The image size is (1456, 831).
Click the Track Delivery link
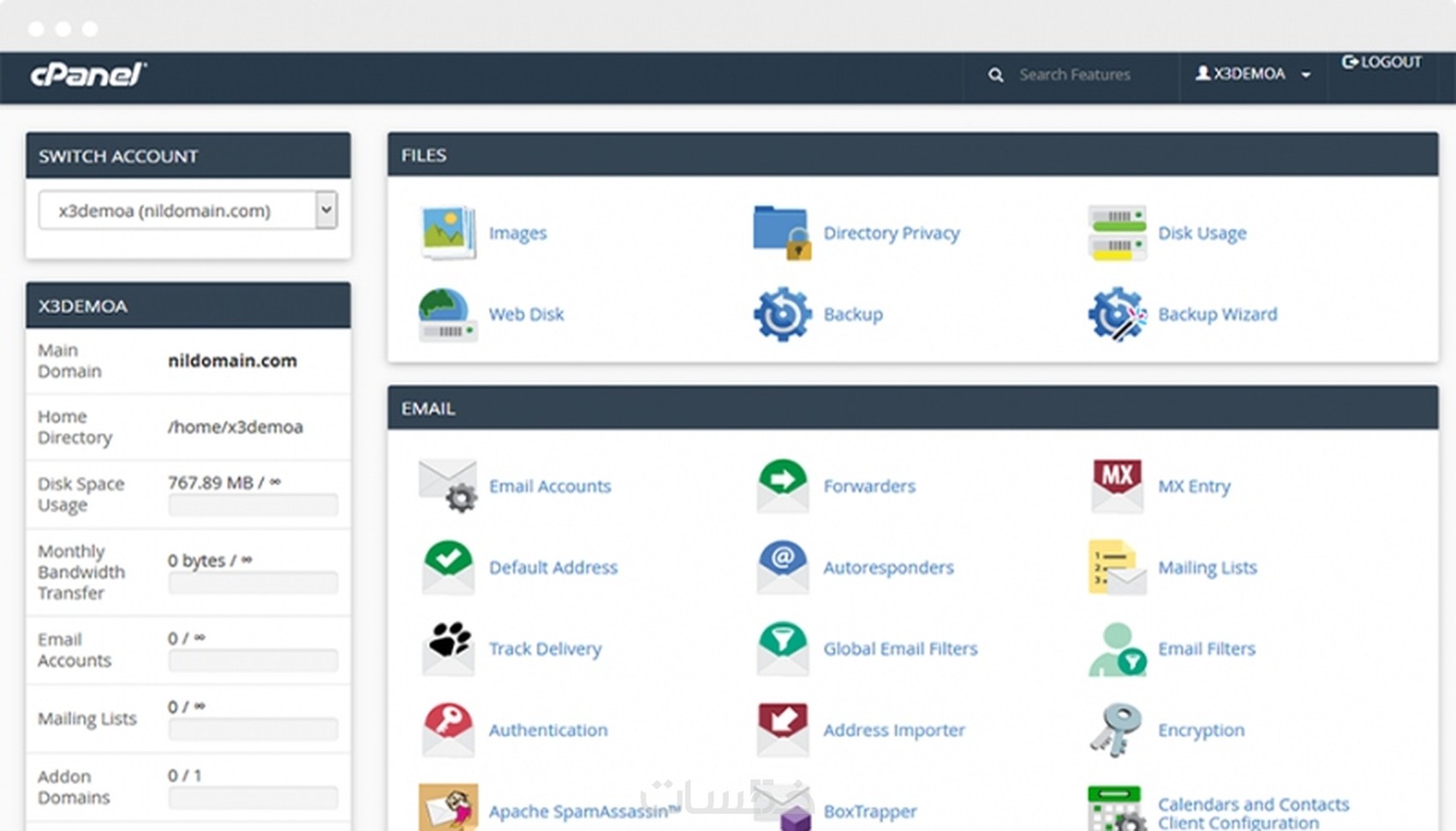coord(545,649)
